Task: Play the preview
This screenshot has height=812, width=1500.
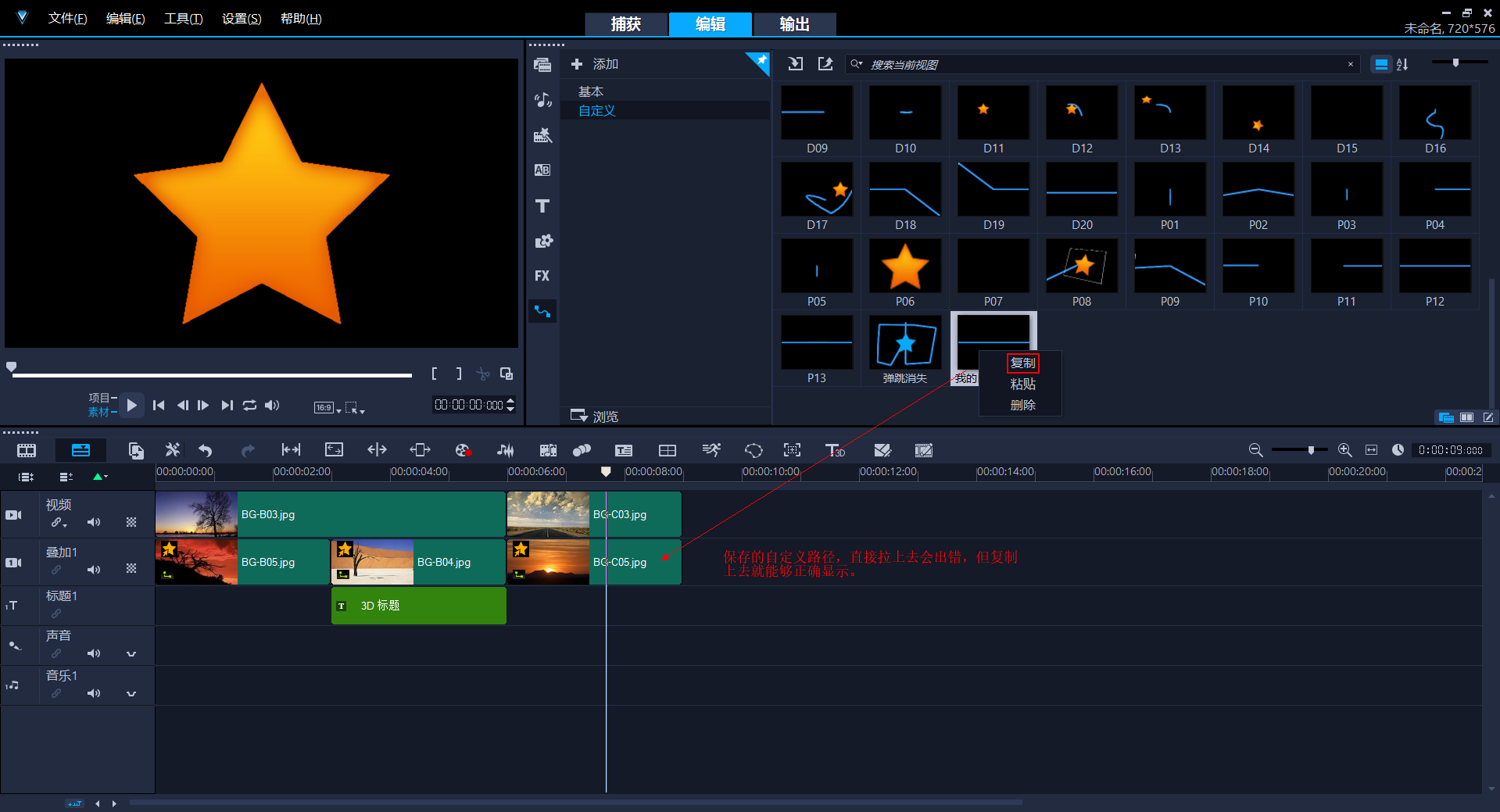Action: tap(131, 405)
